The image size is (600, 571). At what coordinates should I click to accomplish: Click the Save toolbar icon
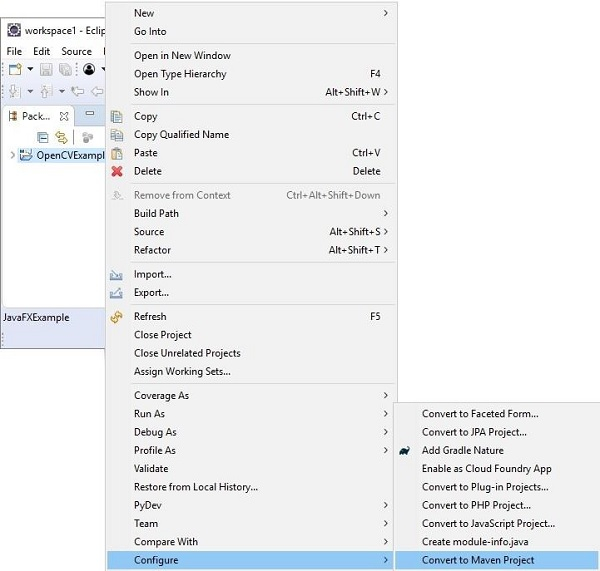click(47, 70)
